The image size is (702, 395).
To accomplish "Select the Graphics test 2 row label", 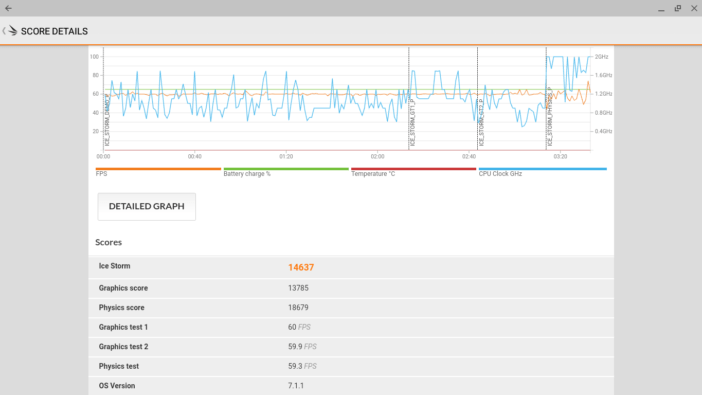I will 123,347.
